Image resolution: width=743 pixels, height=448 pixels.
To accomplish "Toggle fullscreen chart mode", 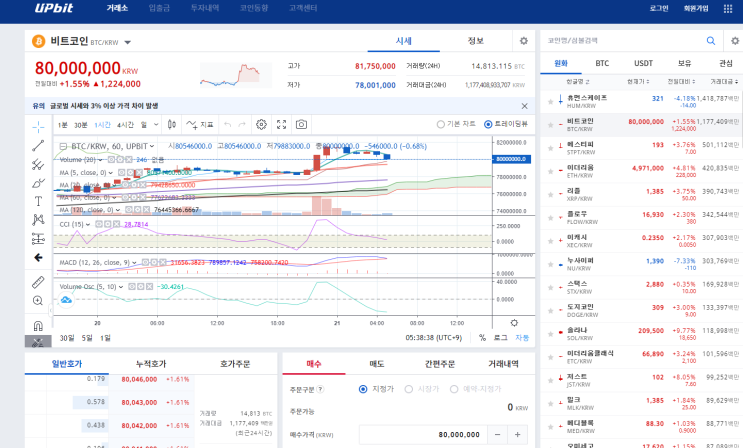I will pos(281,124).
